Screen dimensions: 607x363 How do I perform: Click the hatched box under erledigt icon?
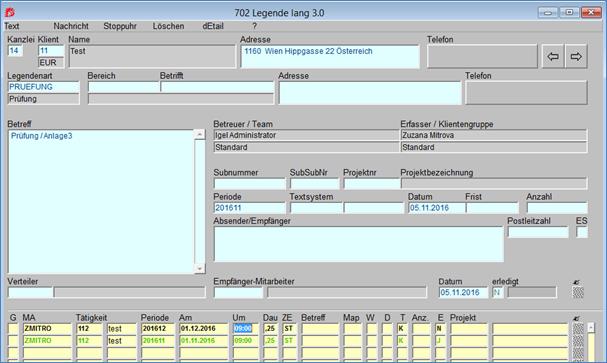578,293
